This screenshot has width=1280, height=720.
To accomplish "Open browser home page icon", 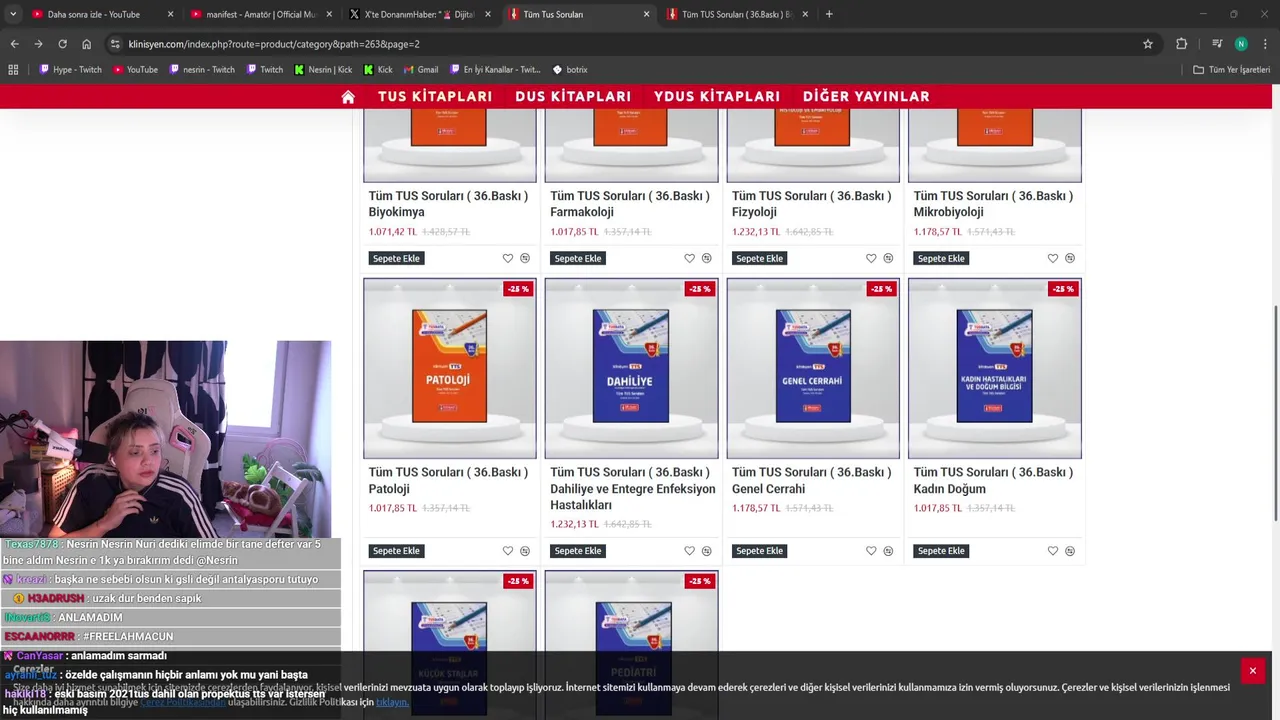I will [x=86, y=44].
